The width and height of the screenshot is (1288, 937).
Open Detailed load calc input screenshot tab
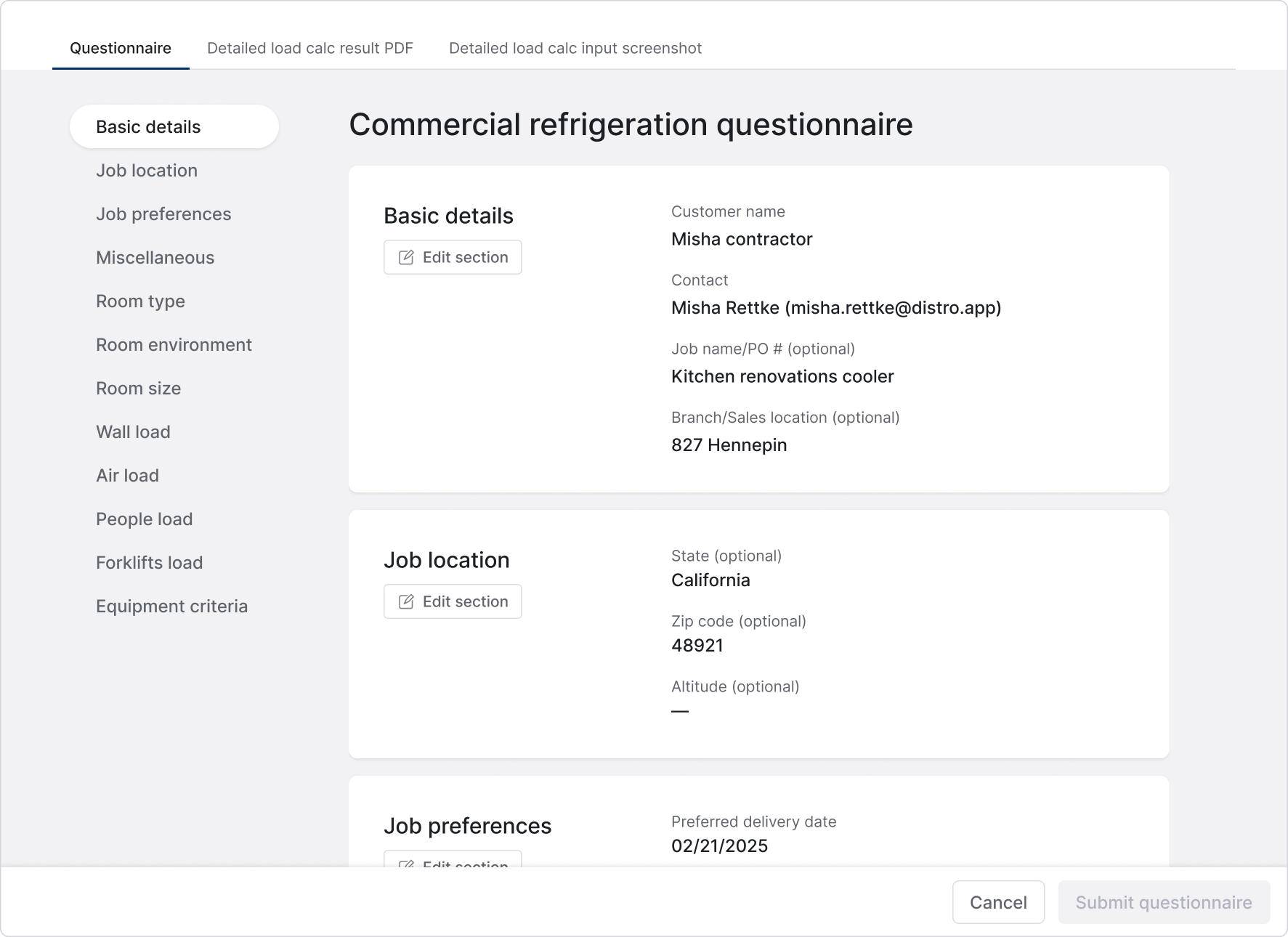575,48
